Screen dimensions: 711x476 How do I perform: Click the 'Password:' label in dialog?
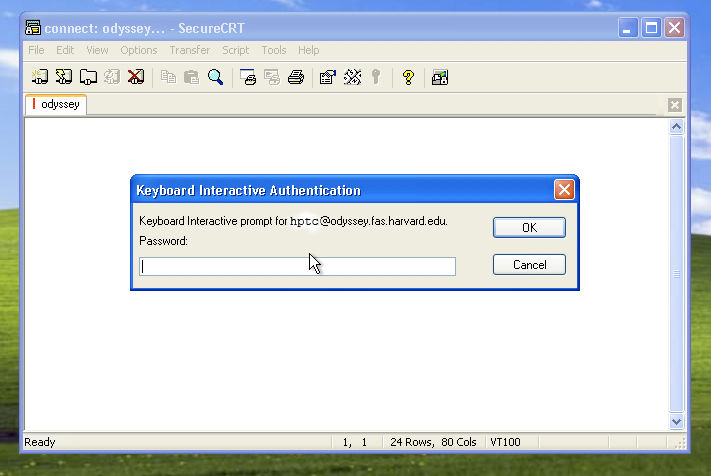(x=163, y=241)
